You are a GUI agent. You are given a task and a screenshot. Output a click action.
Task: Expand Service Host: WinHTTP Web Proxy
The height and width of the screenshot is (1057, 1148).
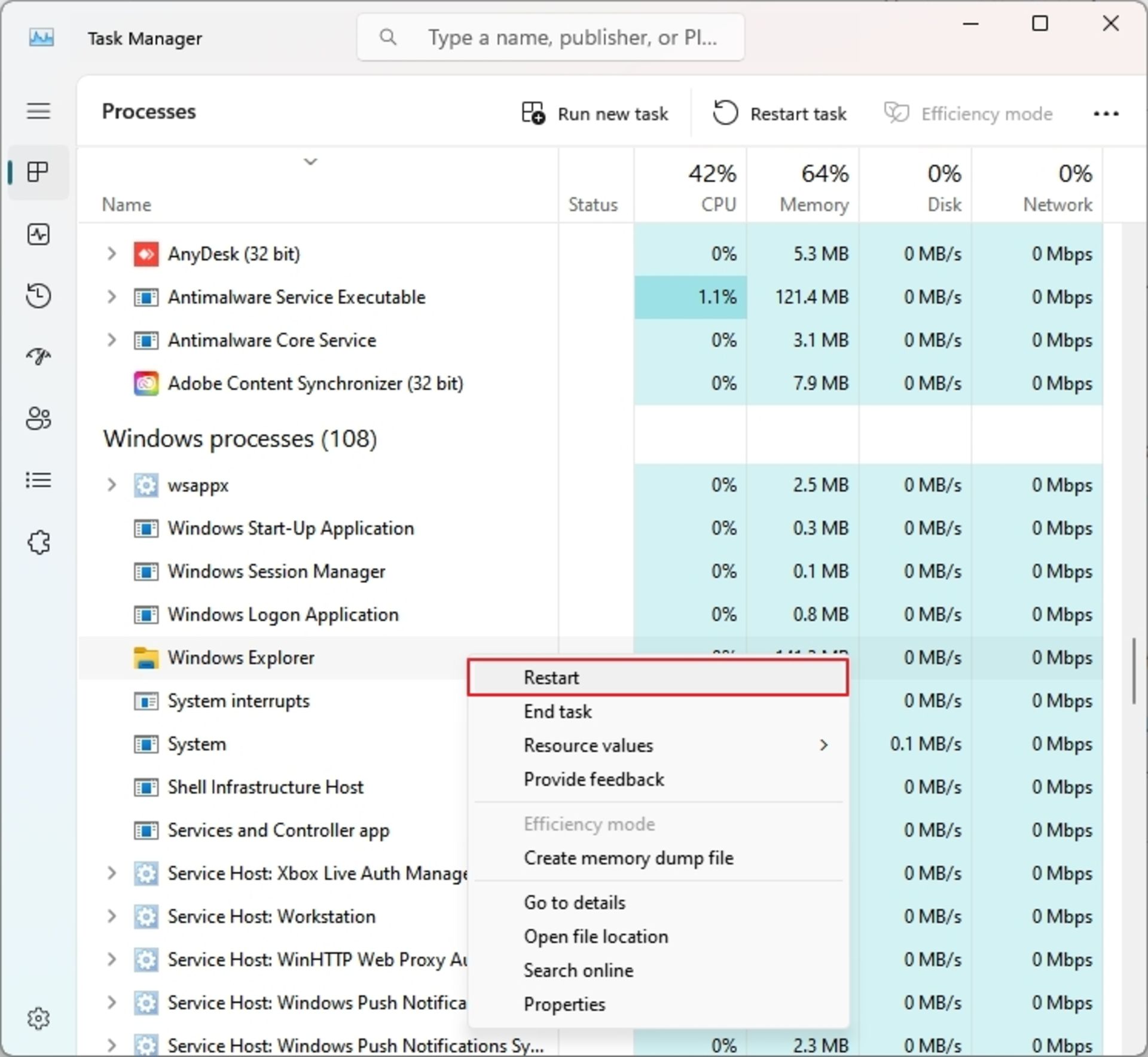pyautogui.click(x=111, y=959)
